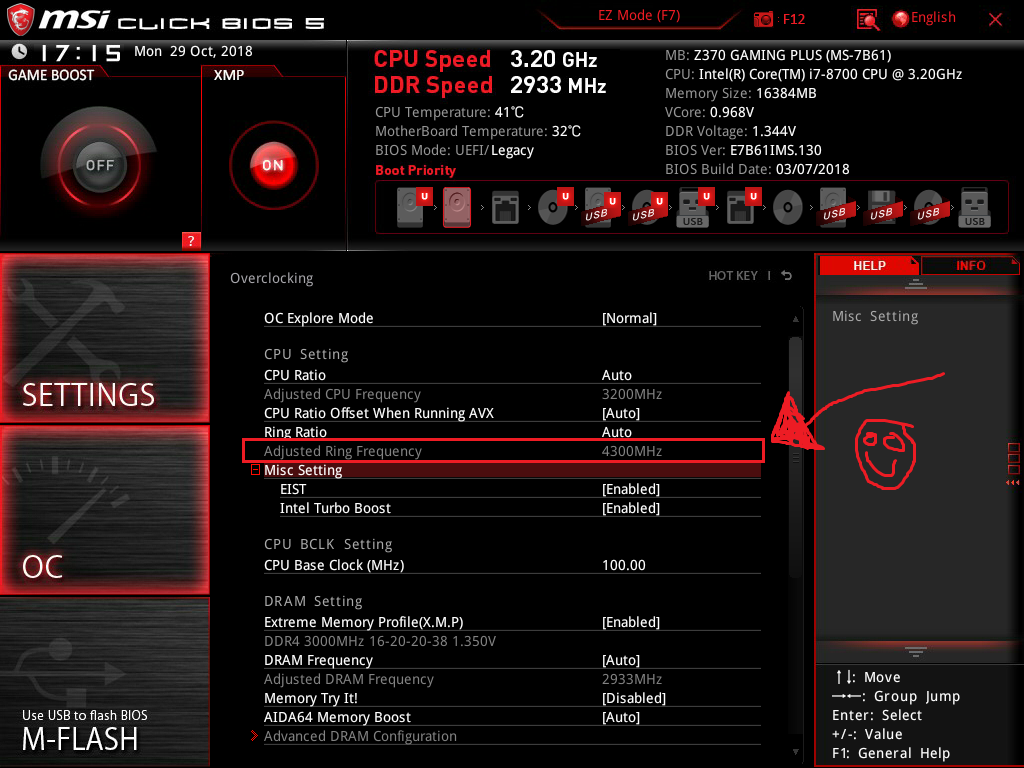Toggle the GAME BOOST knob currently OFF
1024x768 pixels.
(x=99, y=165)
